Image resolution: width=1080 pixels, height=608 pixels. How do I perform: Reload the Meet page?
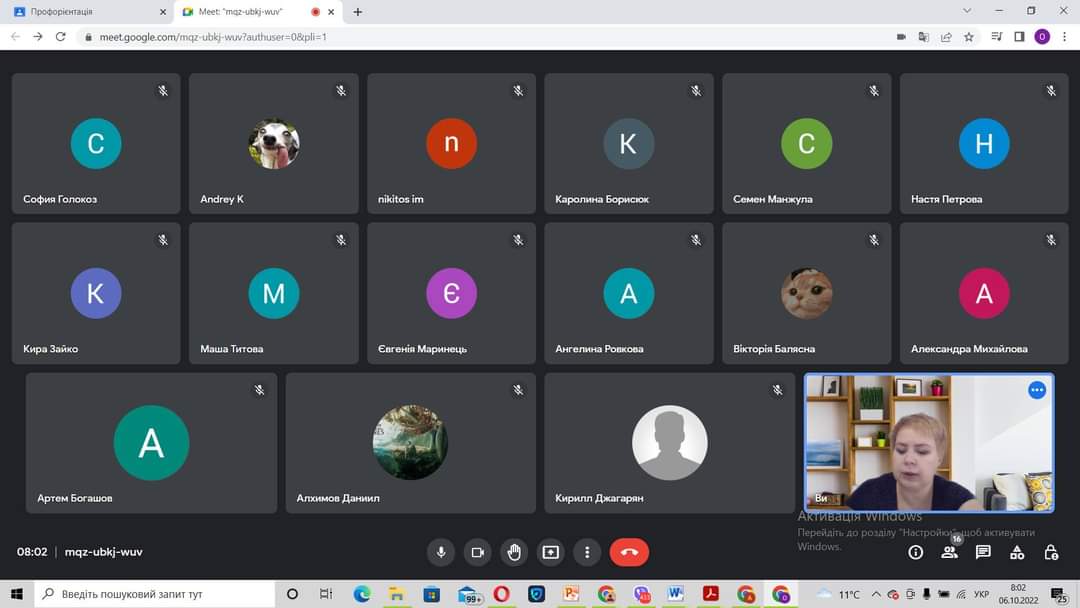point(60,37)
